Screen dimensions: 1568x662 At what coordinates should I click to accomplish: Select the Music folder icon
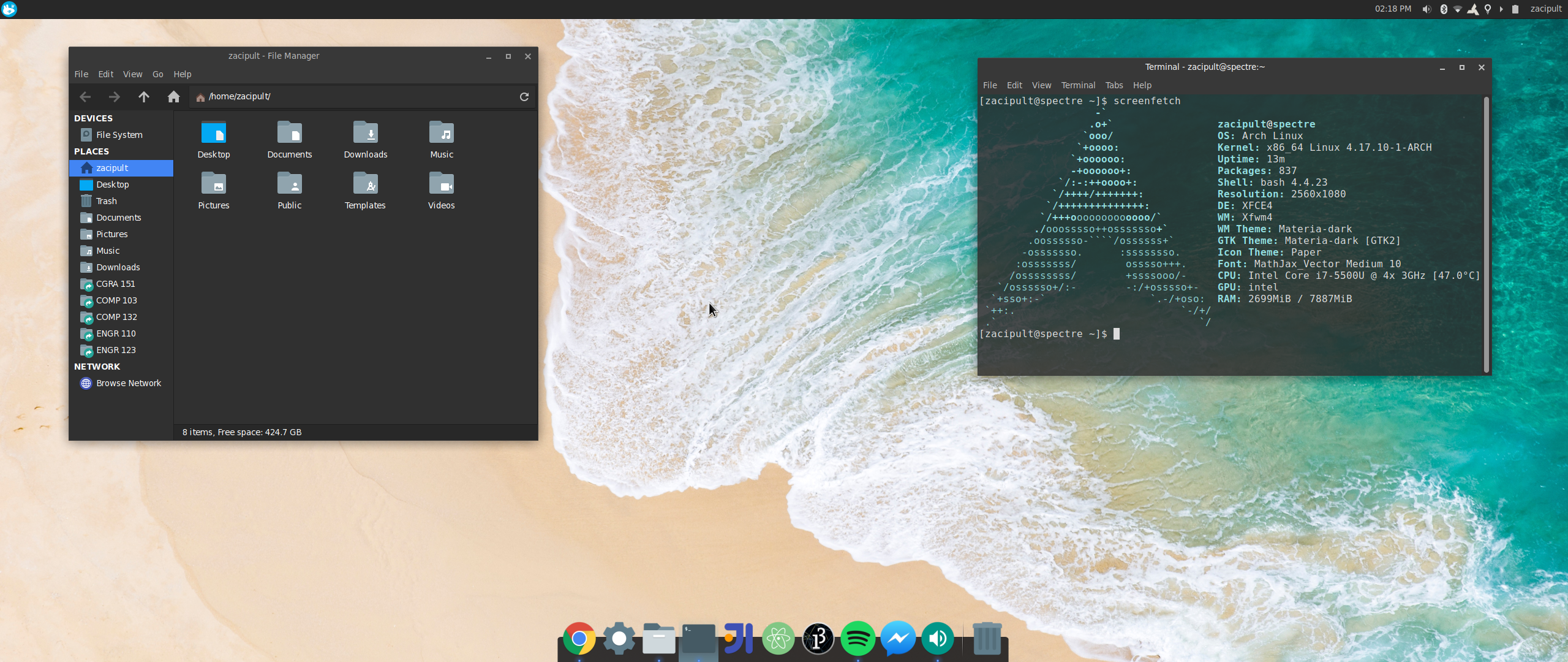(x=442, y=140)
